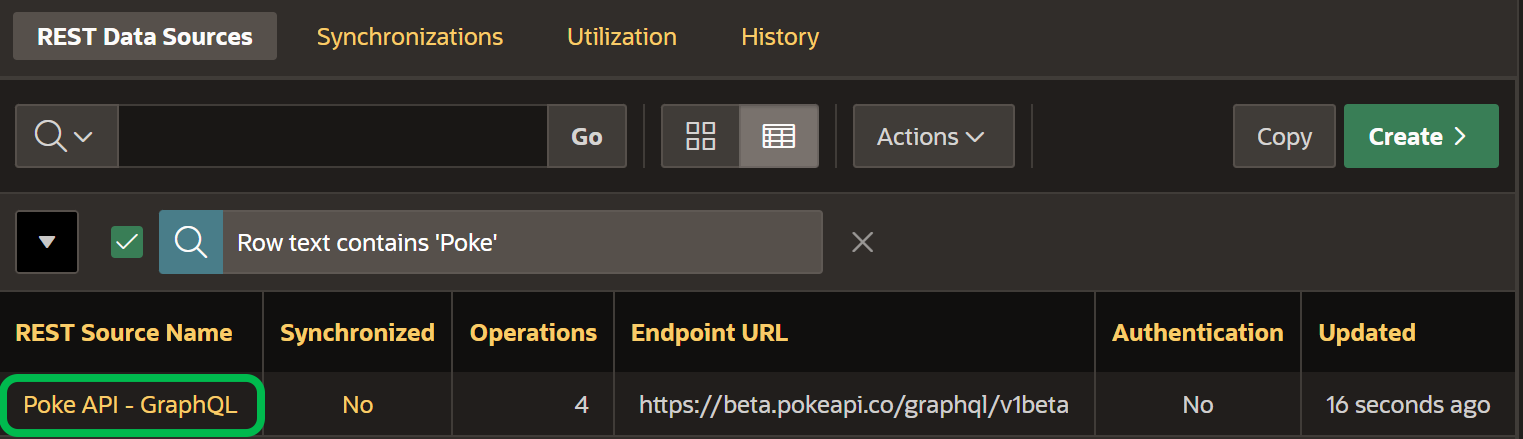Open the Synchronizations tab
Viewport: 1523px width, 439px height.
[x=410, y=37]
